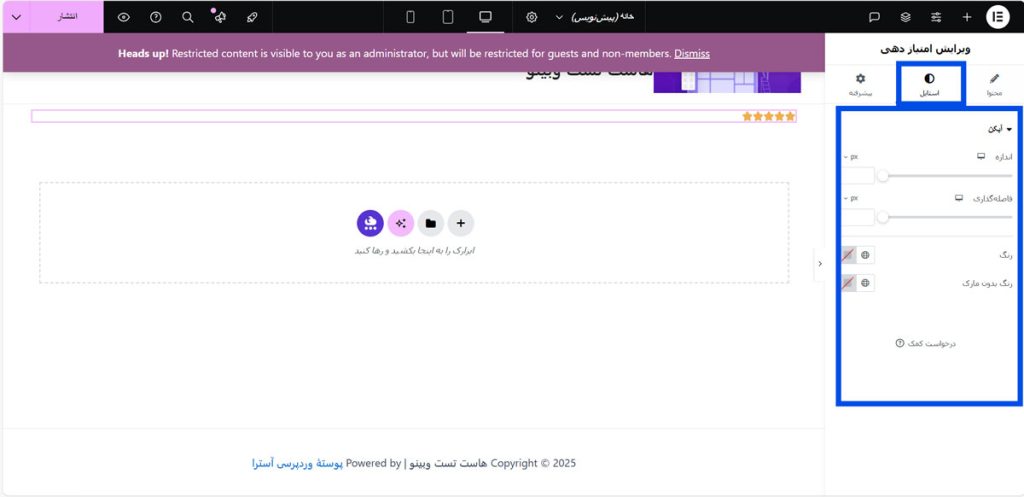Click the add element plus icon in top bar
The height and width of the screenshot is (497, 1024).
pos(966,17)
